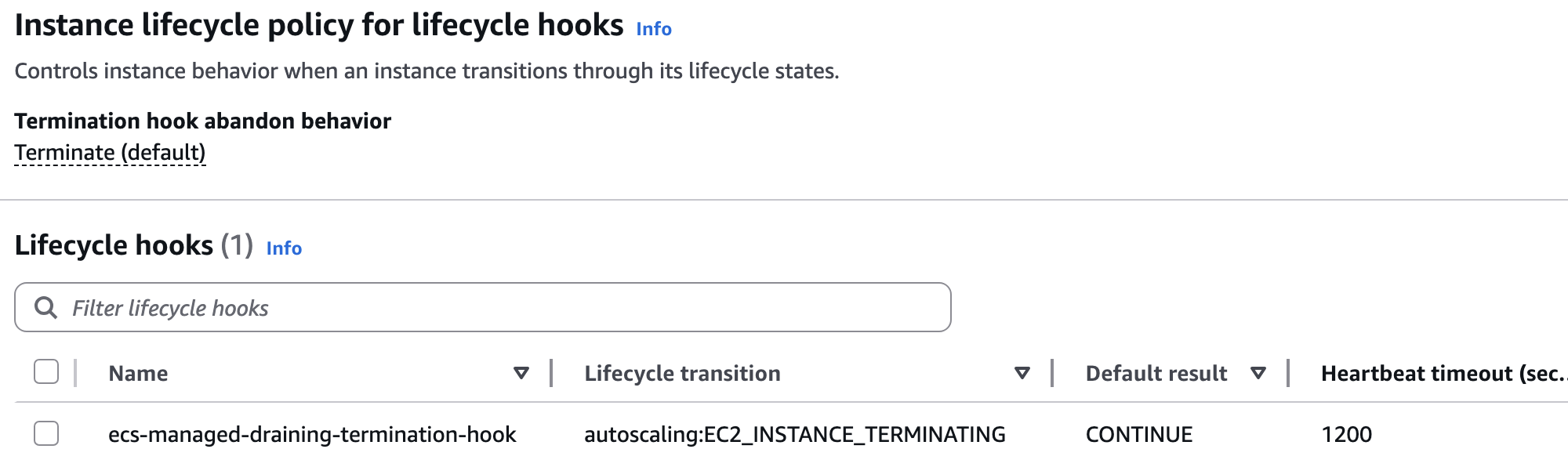
Task: Click Default result sort arrow
Action: [1258, 373]
